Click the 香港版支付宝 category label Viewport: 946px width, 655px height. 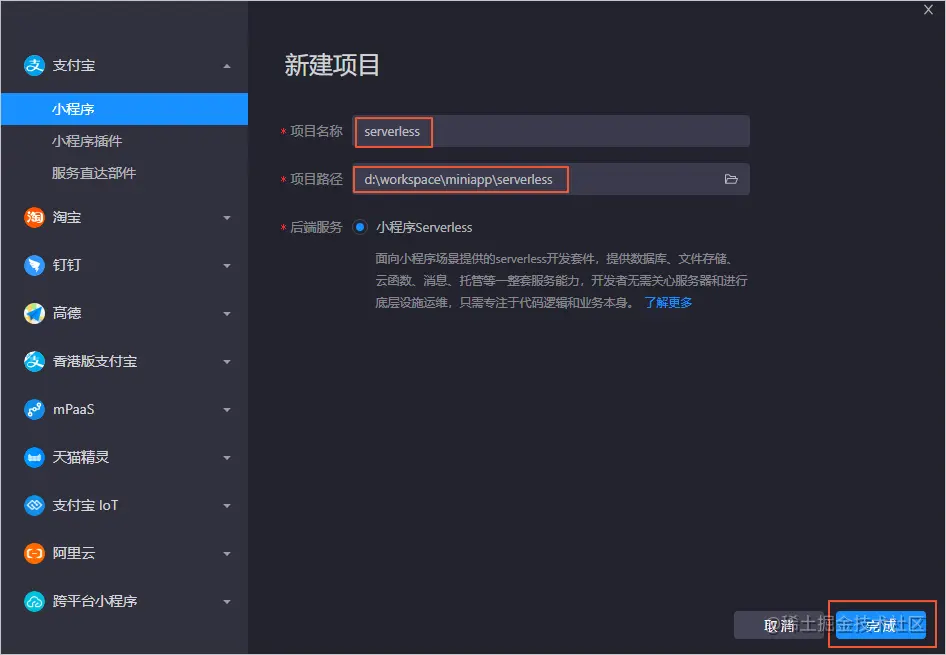coord(95,361)
